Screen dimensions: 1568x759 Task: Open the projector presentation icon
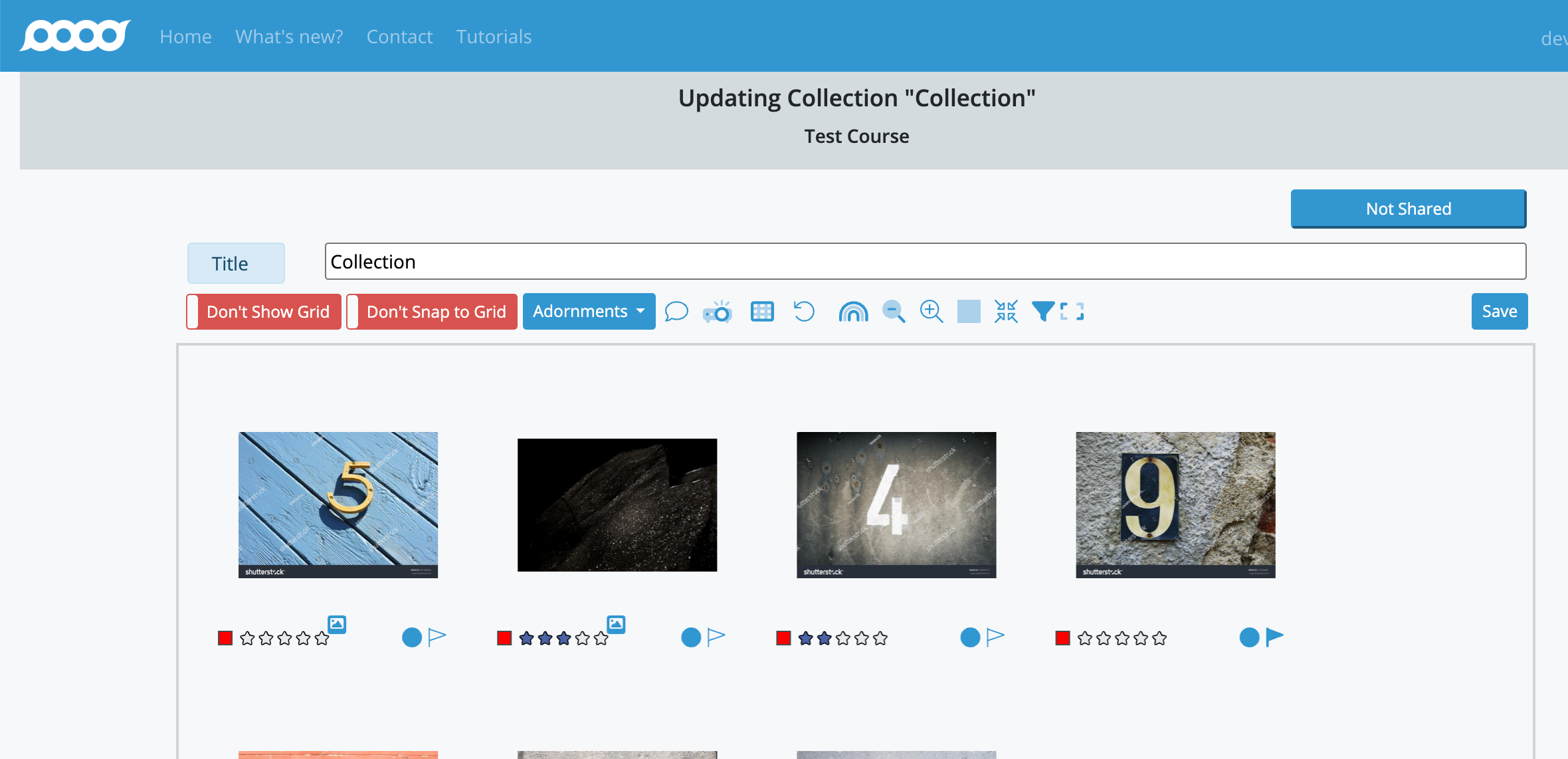tap(718, 311)
